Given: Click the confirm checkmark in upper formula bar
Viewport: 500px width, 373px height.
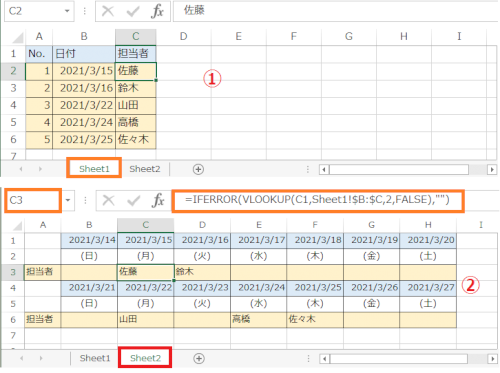Looking at the screenshot, I should [133, 11].
